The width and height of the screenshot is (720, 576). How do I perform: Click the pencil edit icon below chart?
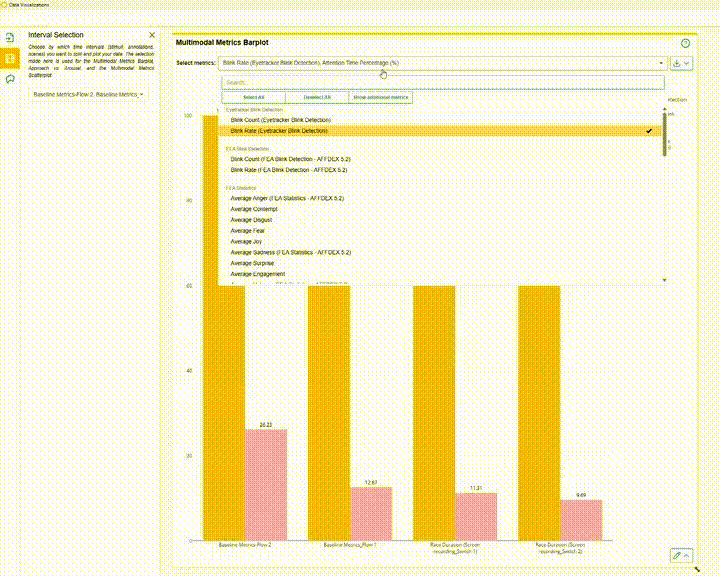[x=676, y=554]
